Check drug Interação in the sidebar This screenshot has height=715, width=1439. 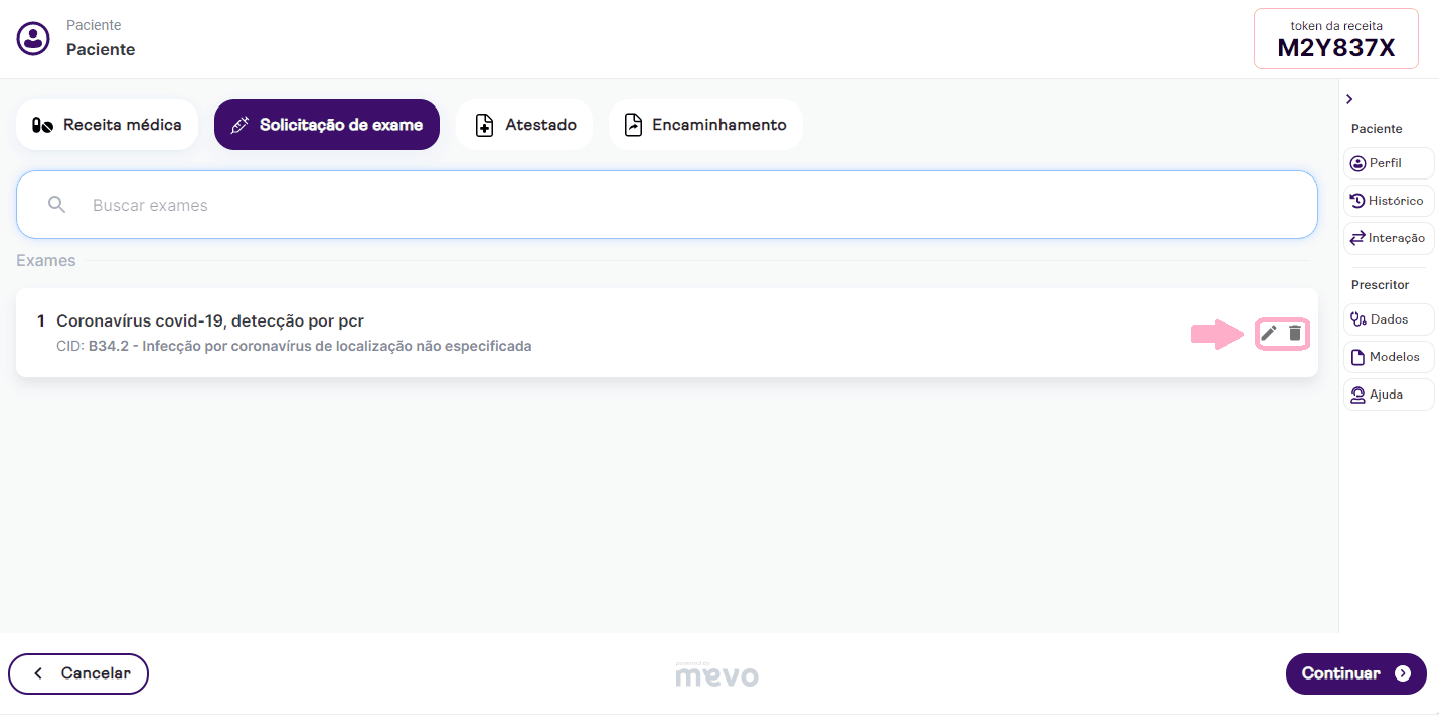click(1388, 238)
